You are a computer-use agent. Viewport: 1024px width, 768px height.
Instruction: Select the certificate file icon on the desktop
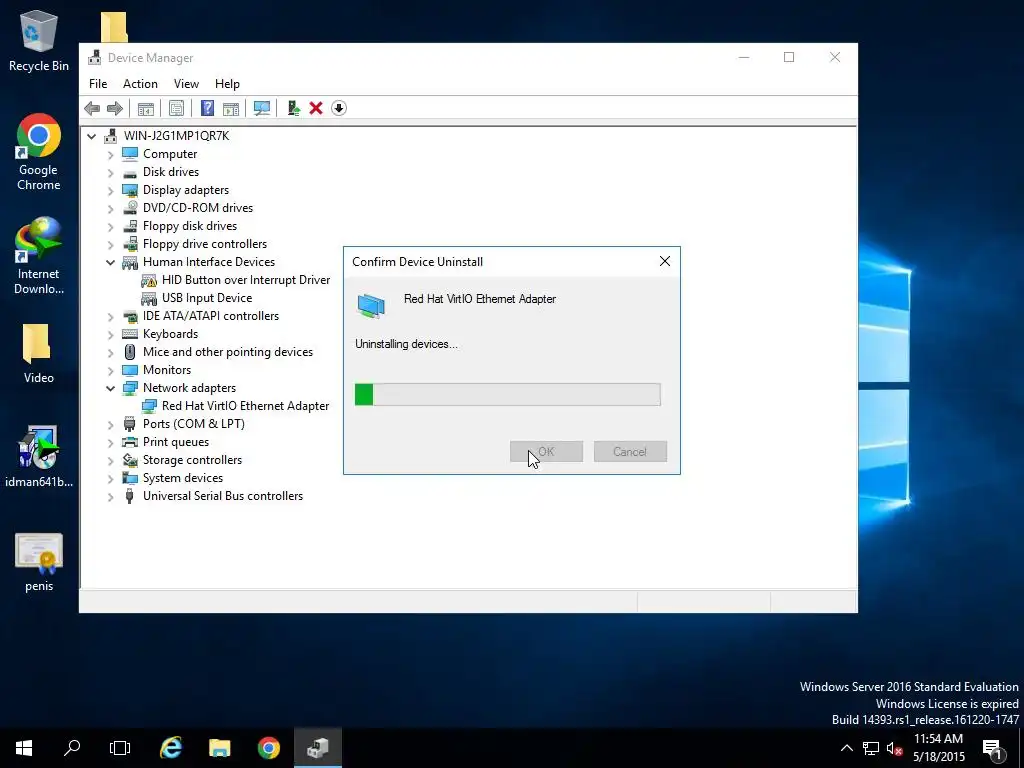click(39, 563)
